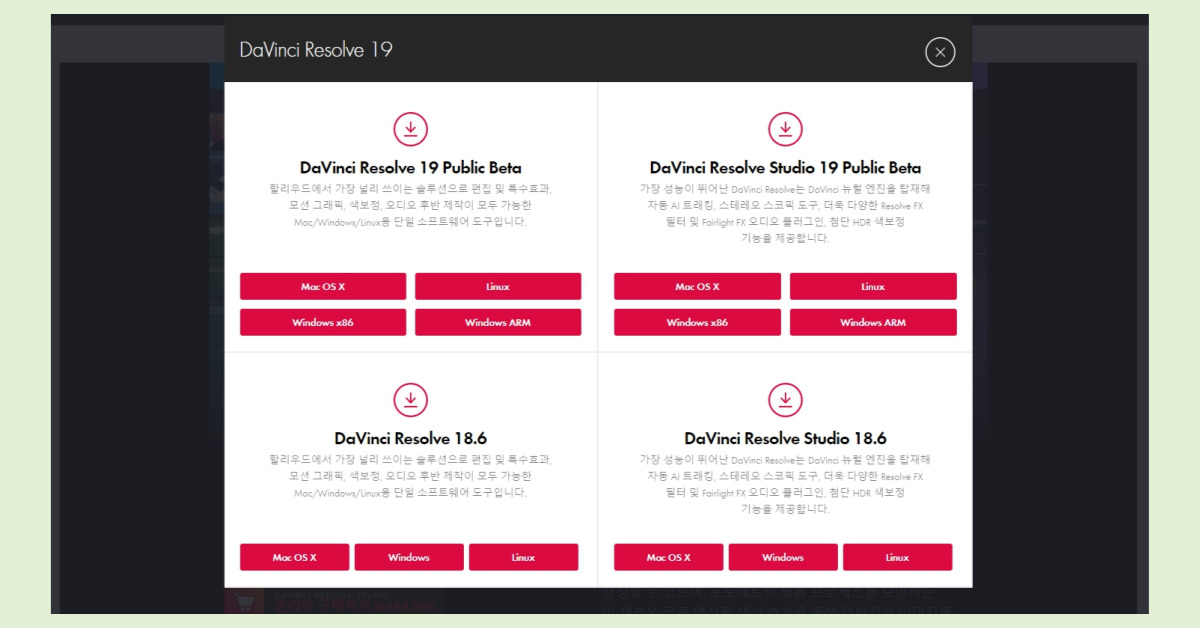Download Resolve Studio 18.6 for Mac OS X
This screenshot has height=628, width=1200.
pos(669,557)
